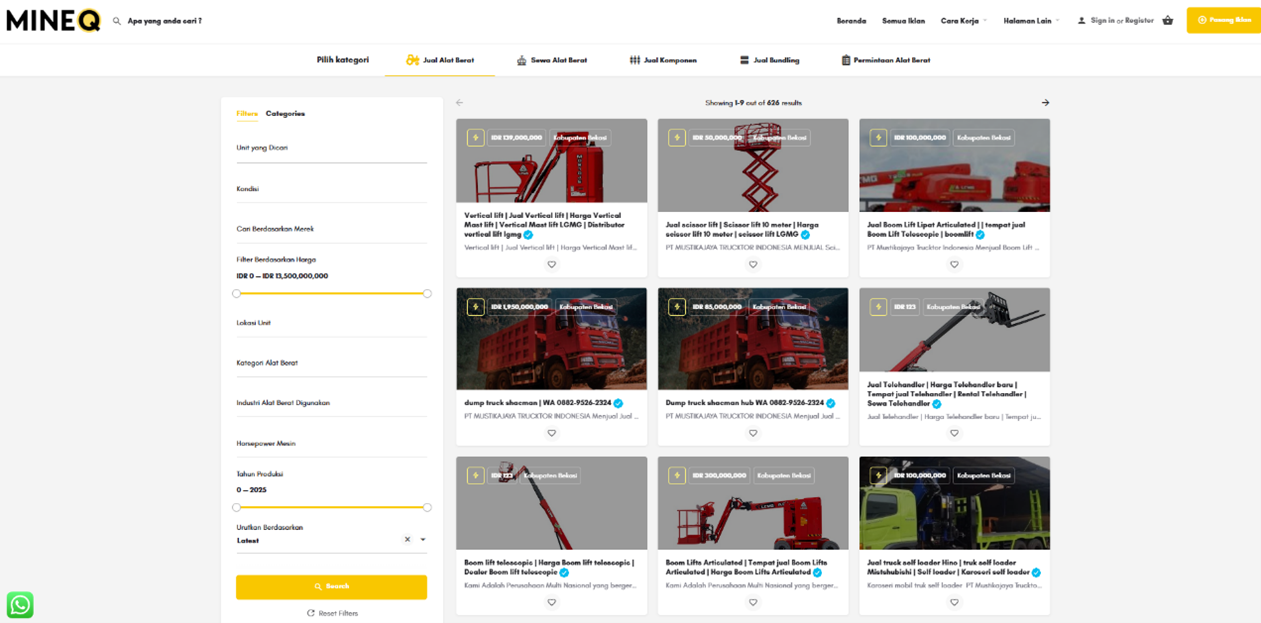Click the search magnifier icon in header
Screen dimensions: 1261x623
click(x=117, y=21)
